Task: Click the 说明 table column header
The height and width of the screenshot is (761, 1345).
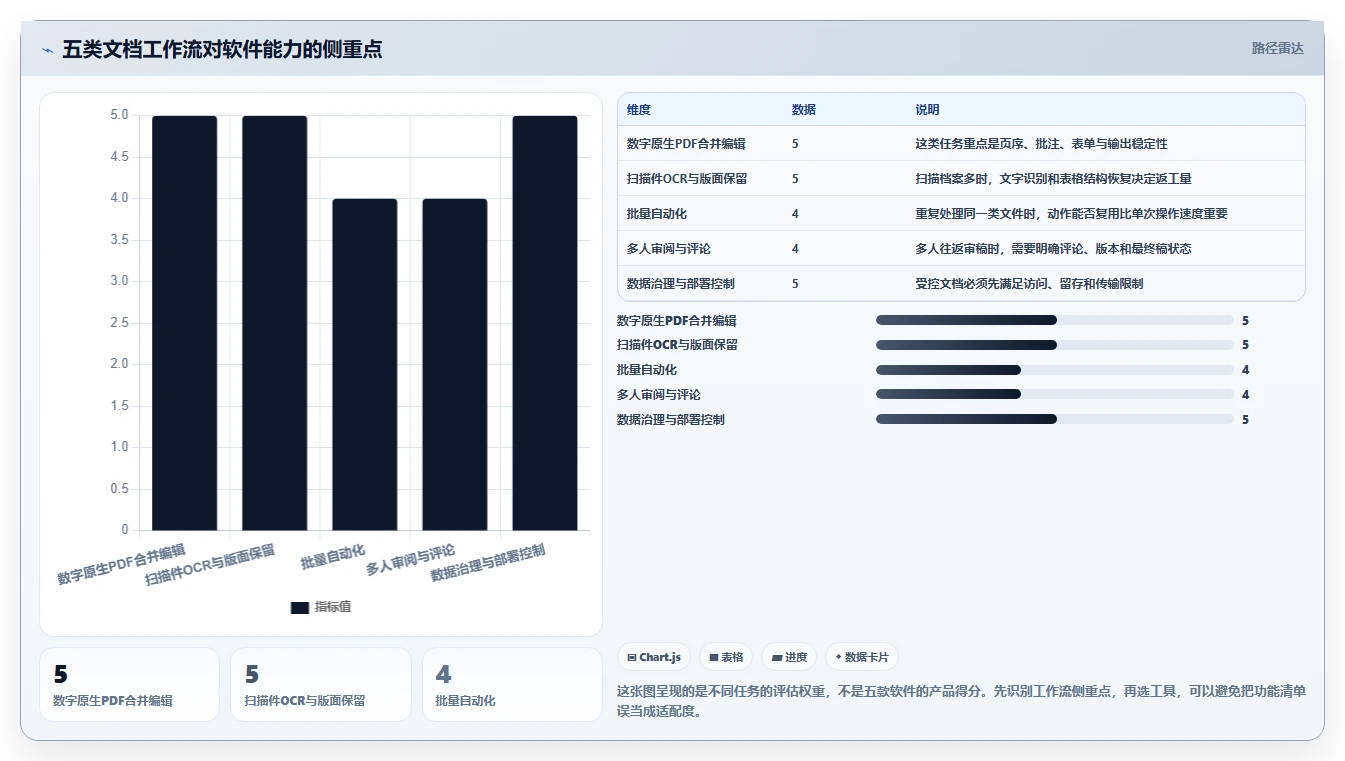Action: pos(927,110)
